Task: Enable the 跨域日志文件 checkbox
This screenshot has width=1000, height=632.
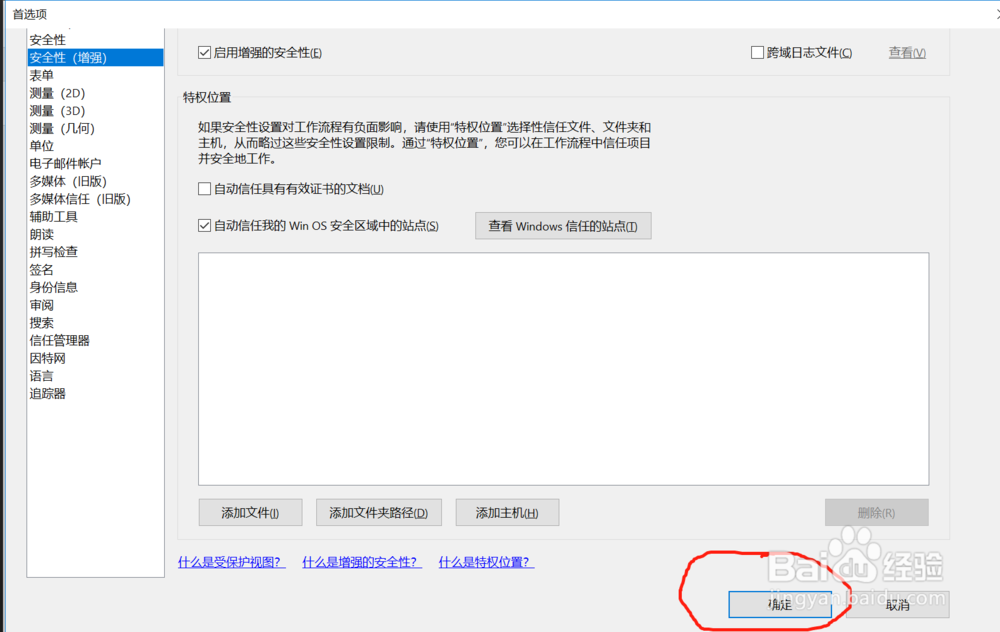Action: [x=756, y=52]
